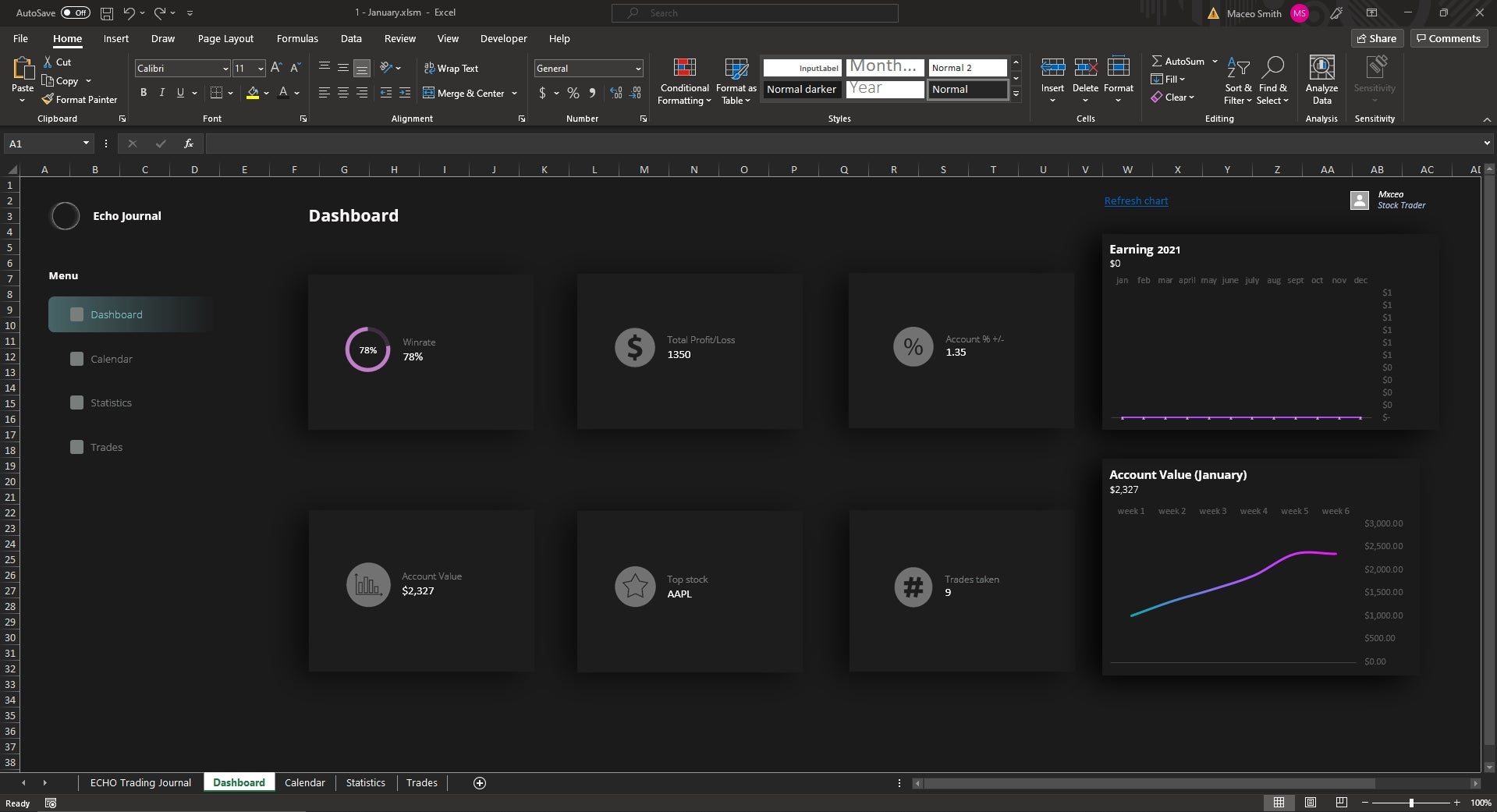Toggle the AutoSave switch

76,12
